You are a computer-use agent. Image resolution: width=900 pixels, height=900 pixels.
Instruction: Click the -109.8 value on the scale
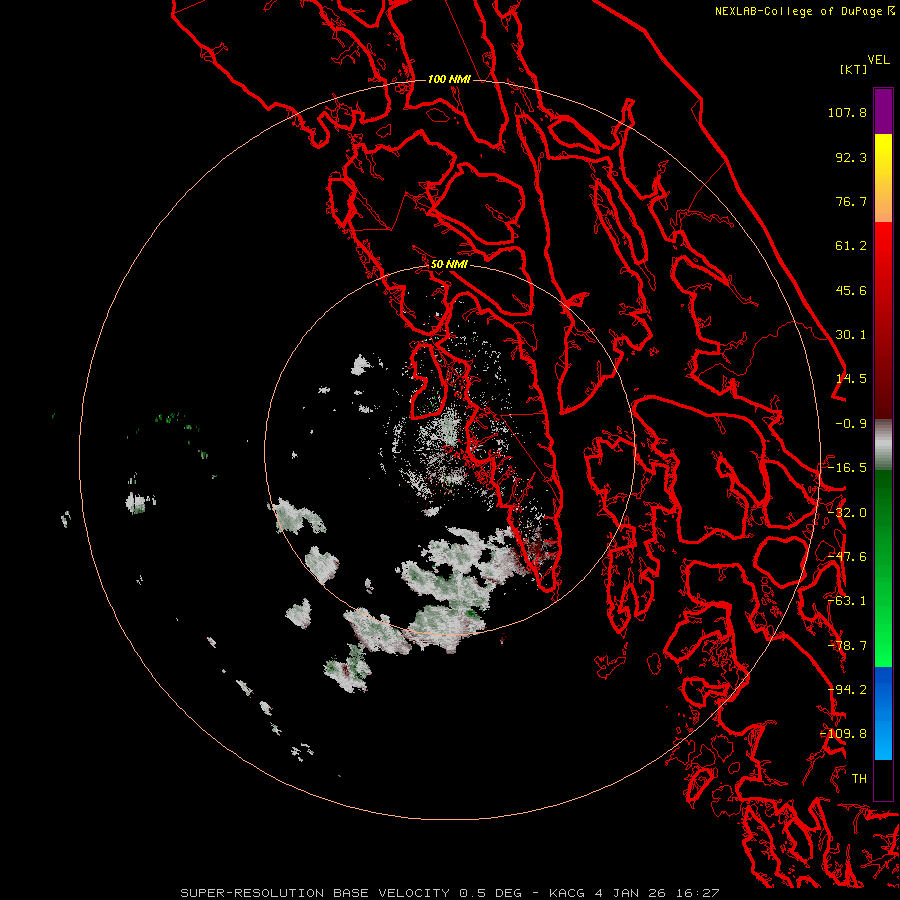844,734
